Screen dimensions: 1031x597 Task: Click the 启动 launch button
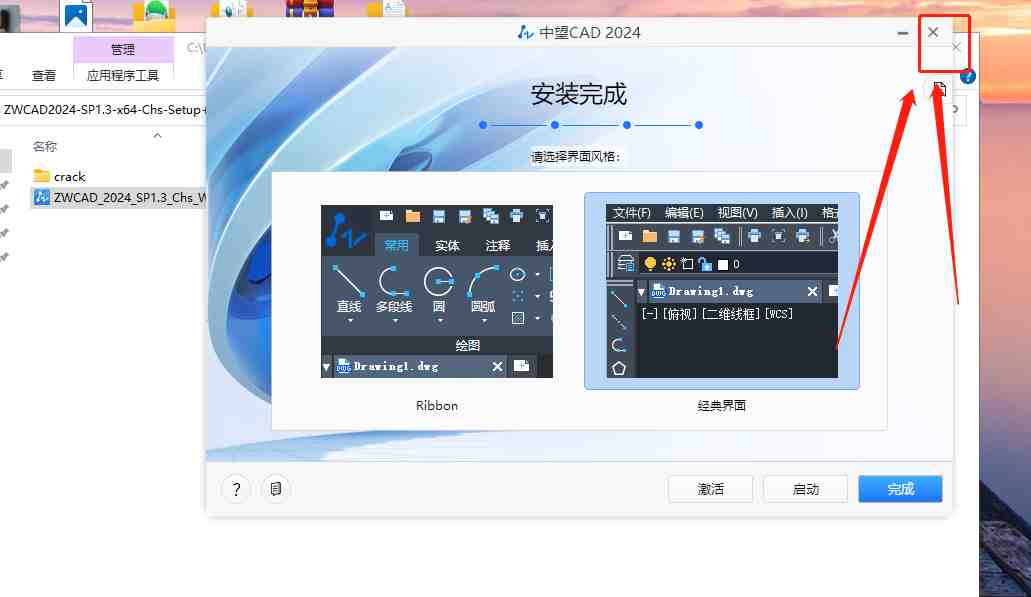(x=805, y=489)
